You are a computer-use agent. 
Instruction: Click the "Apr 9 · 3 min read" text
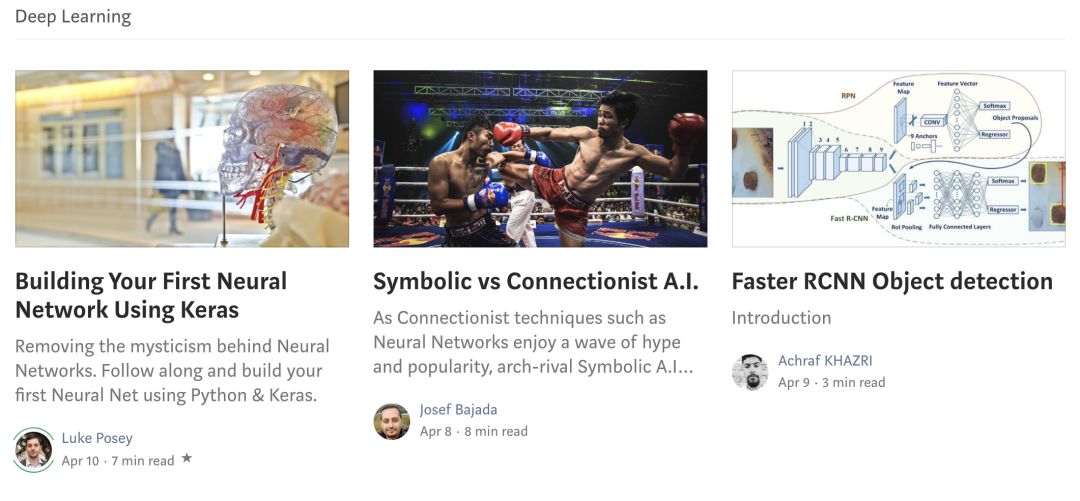(831, 383)
